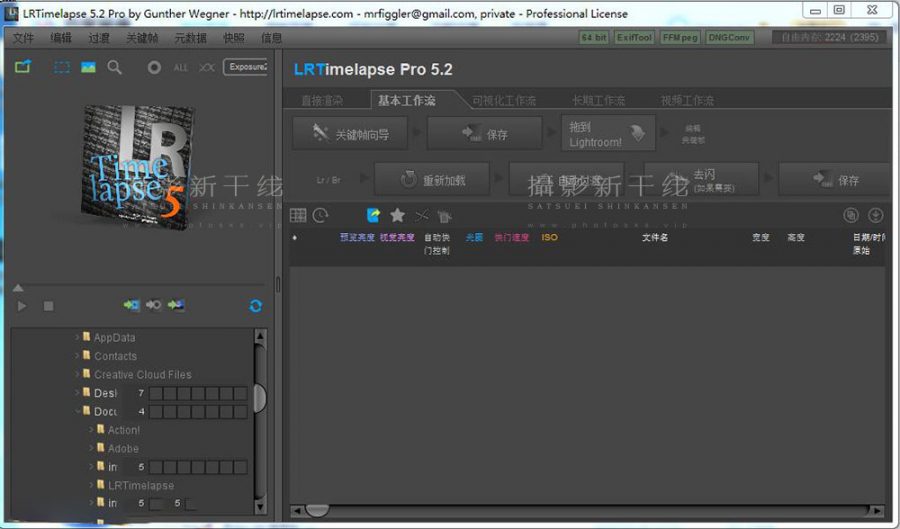Click the ExifTool status indicator
This screenshot has height=529, width=900.
pos(634,37)
